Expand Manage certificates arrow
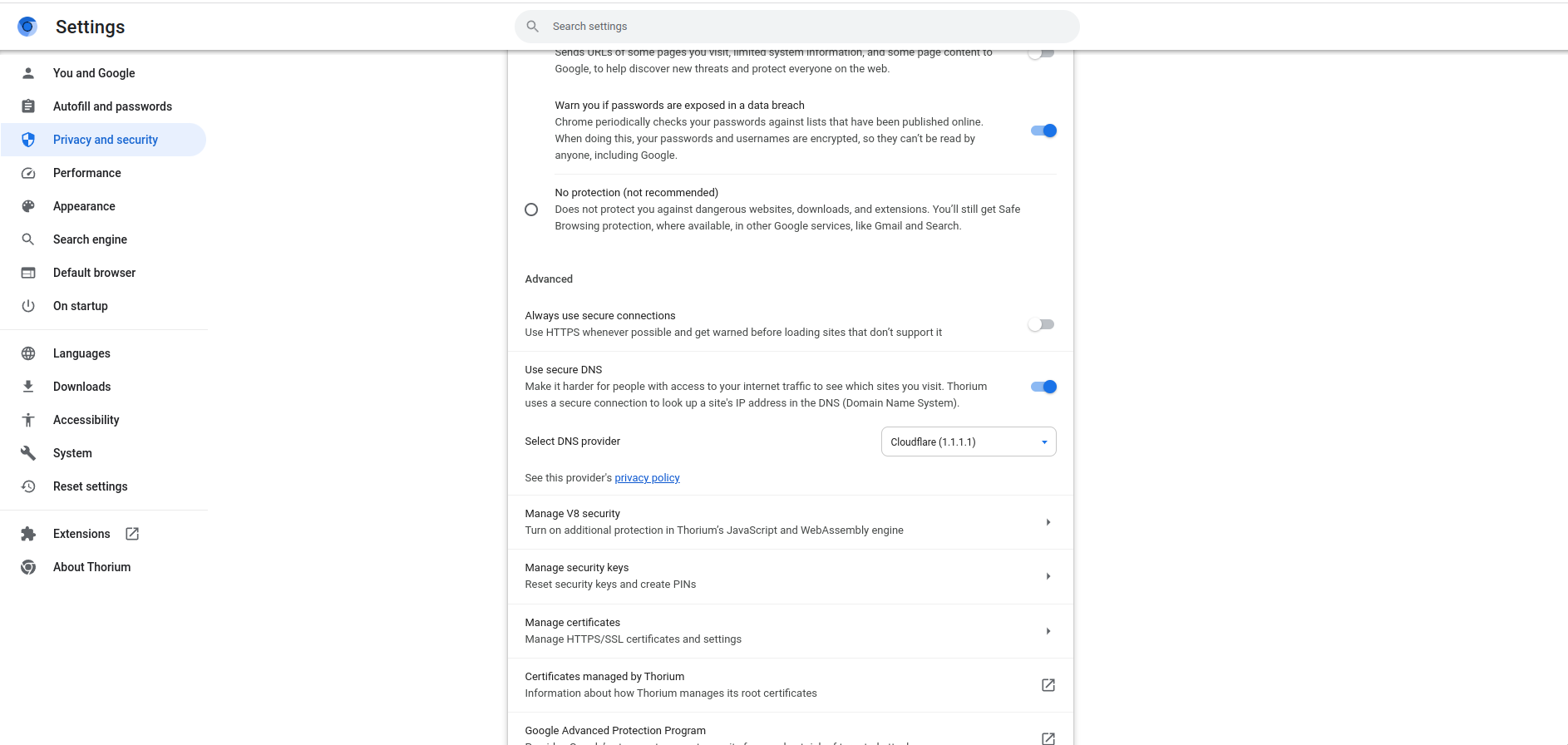Screen dimensions: 1568x745 (x=1048, y=631)
